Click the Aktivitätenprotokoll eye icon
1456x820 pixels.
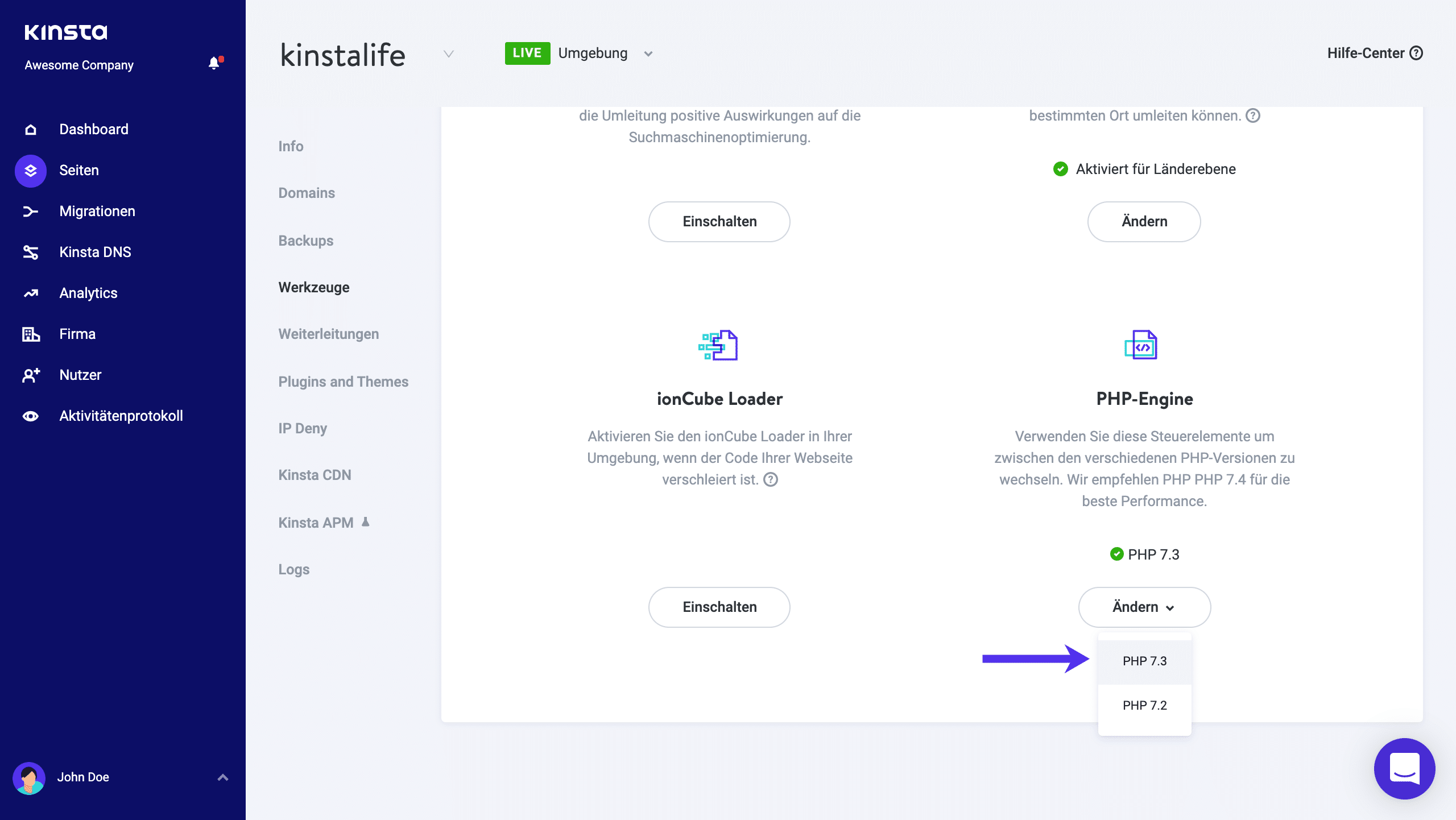(x=31, y=416)
